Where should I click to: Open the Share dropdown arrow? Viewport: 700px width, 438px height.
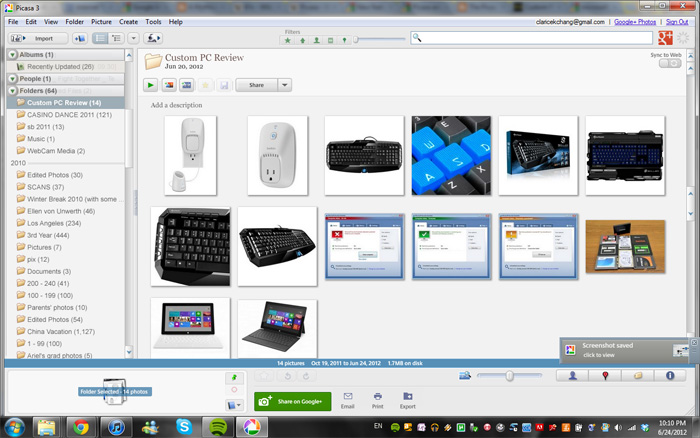pos(285,85)
